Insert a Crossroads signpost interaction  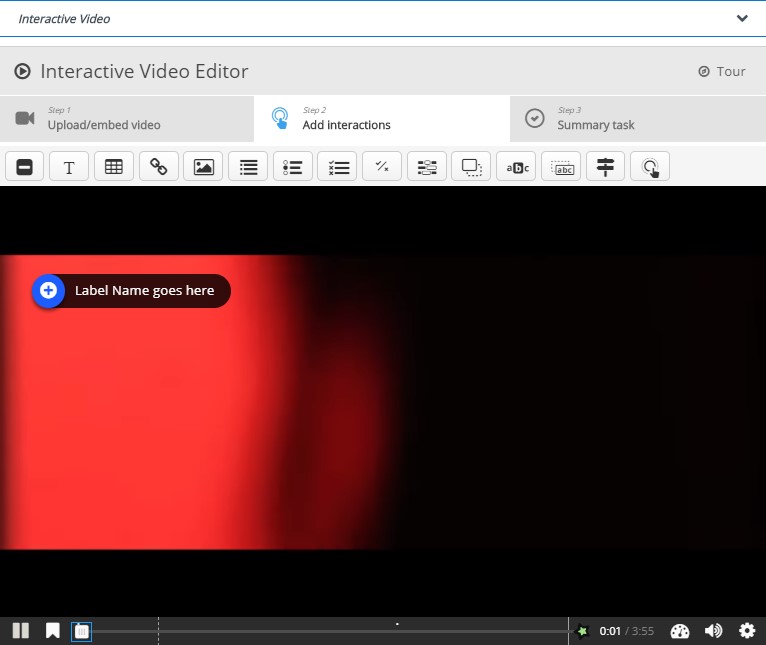605,167
